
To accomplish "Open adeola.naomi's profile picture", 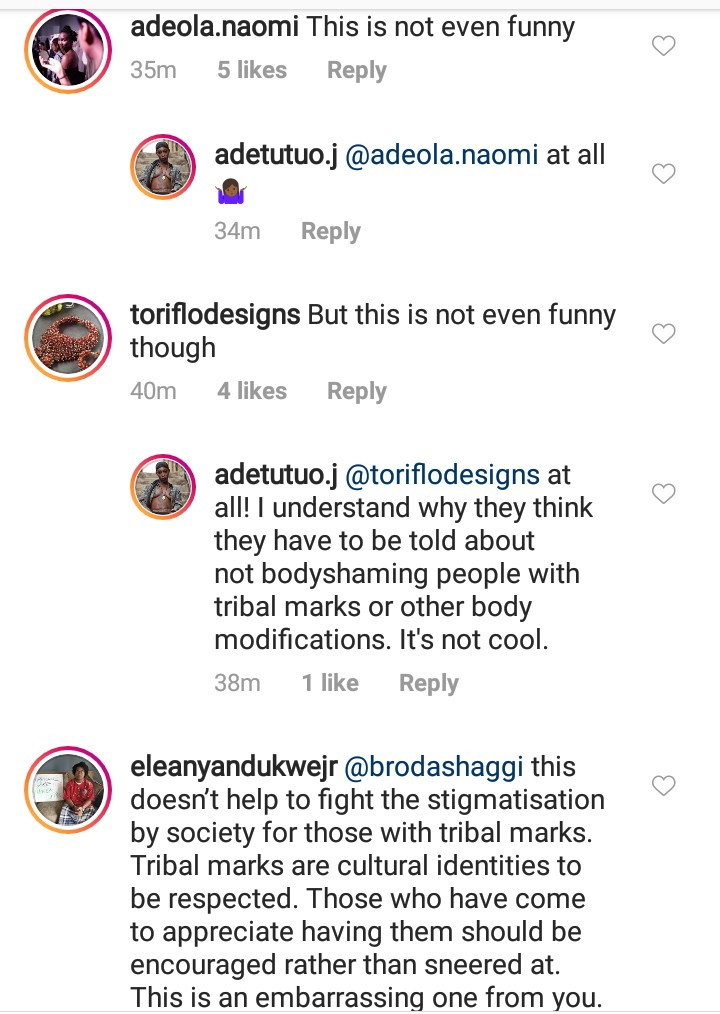I will [67, 51].
